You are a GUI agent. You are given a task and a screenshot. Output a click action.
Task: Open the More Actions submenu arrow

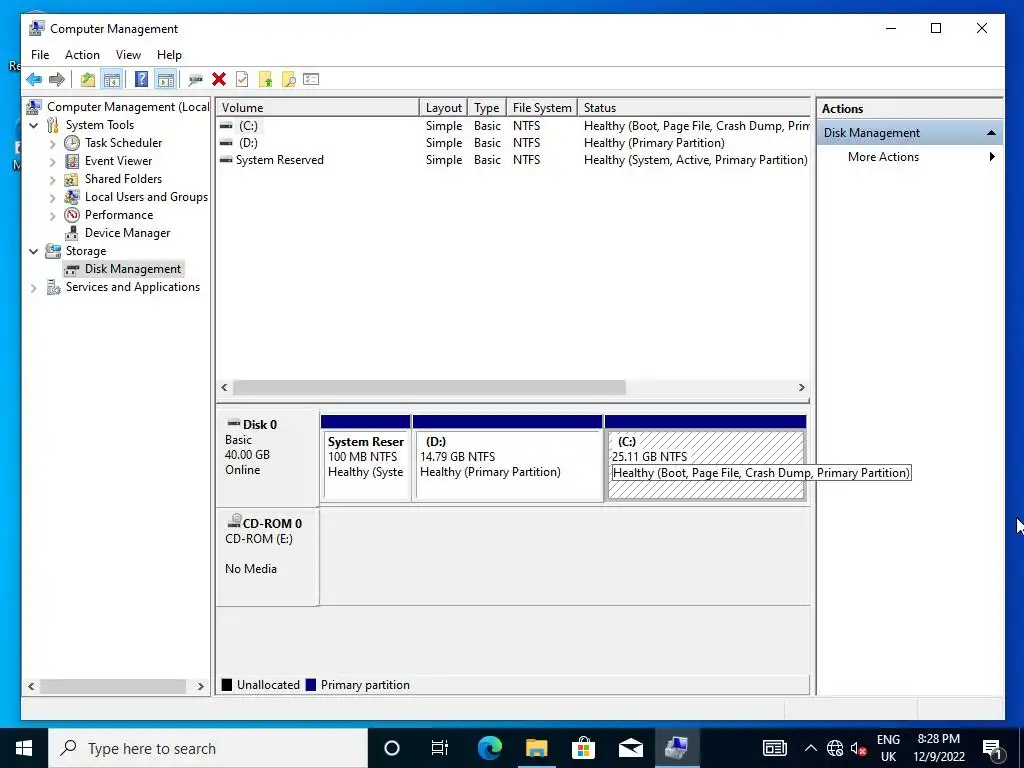click(x=992, y=157)
